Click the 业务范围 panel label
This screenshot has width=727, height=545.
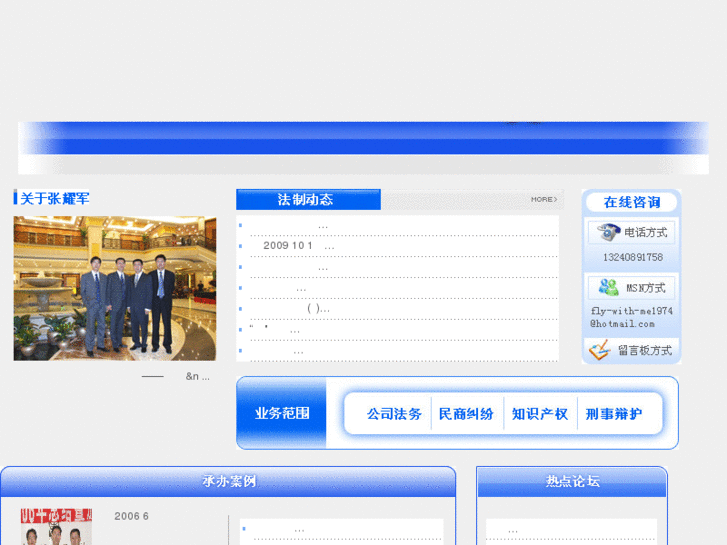pos(281,413)
